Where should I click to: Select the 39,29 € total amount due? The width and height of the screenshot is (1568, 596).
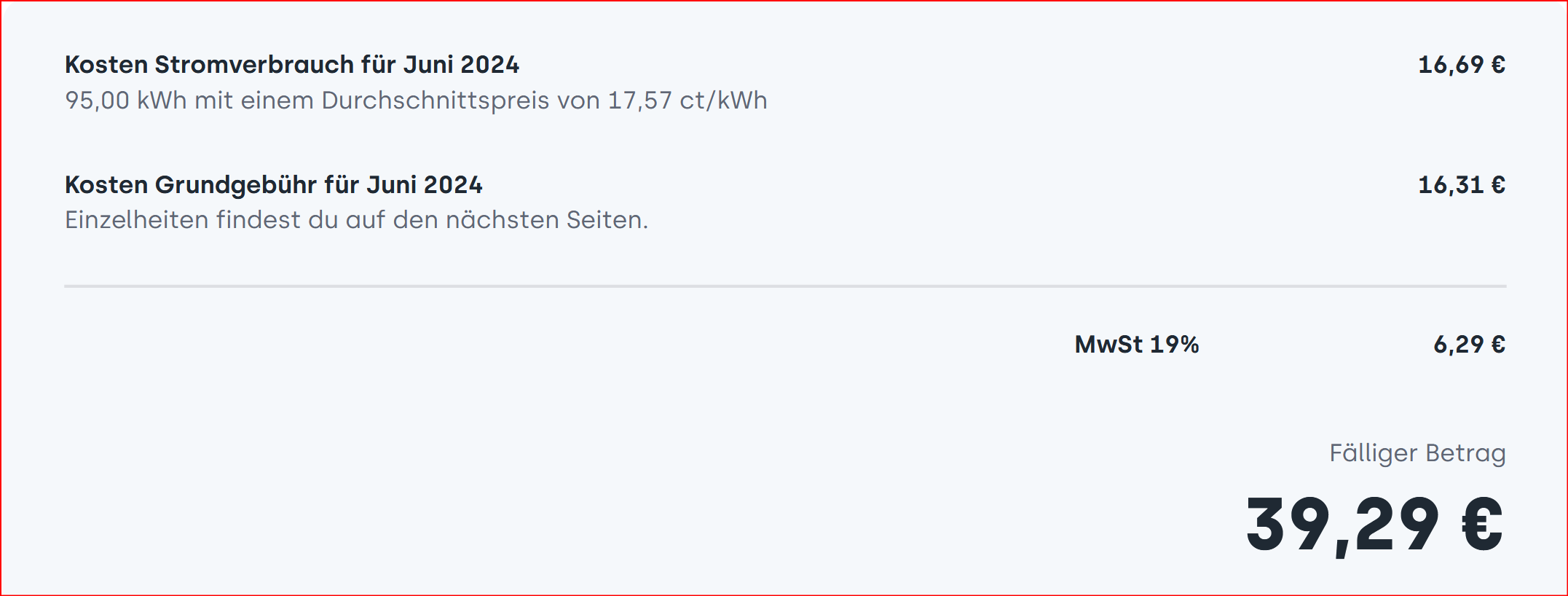[1375, 525]
